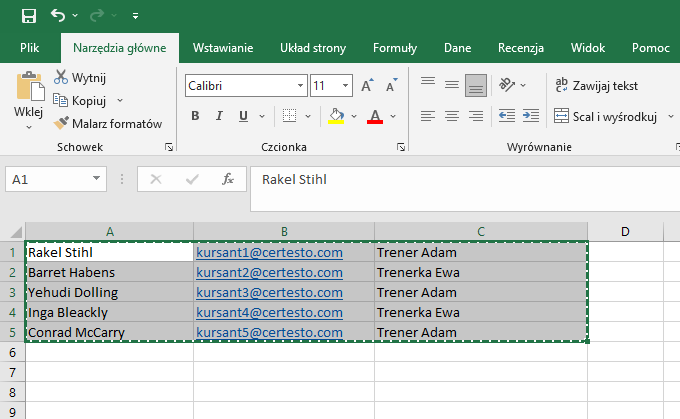Open the Plik tab
Viewport: 680px width, 419px height.
(x=29, y=48)
